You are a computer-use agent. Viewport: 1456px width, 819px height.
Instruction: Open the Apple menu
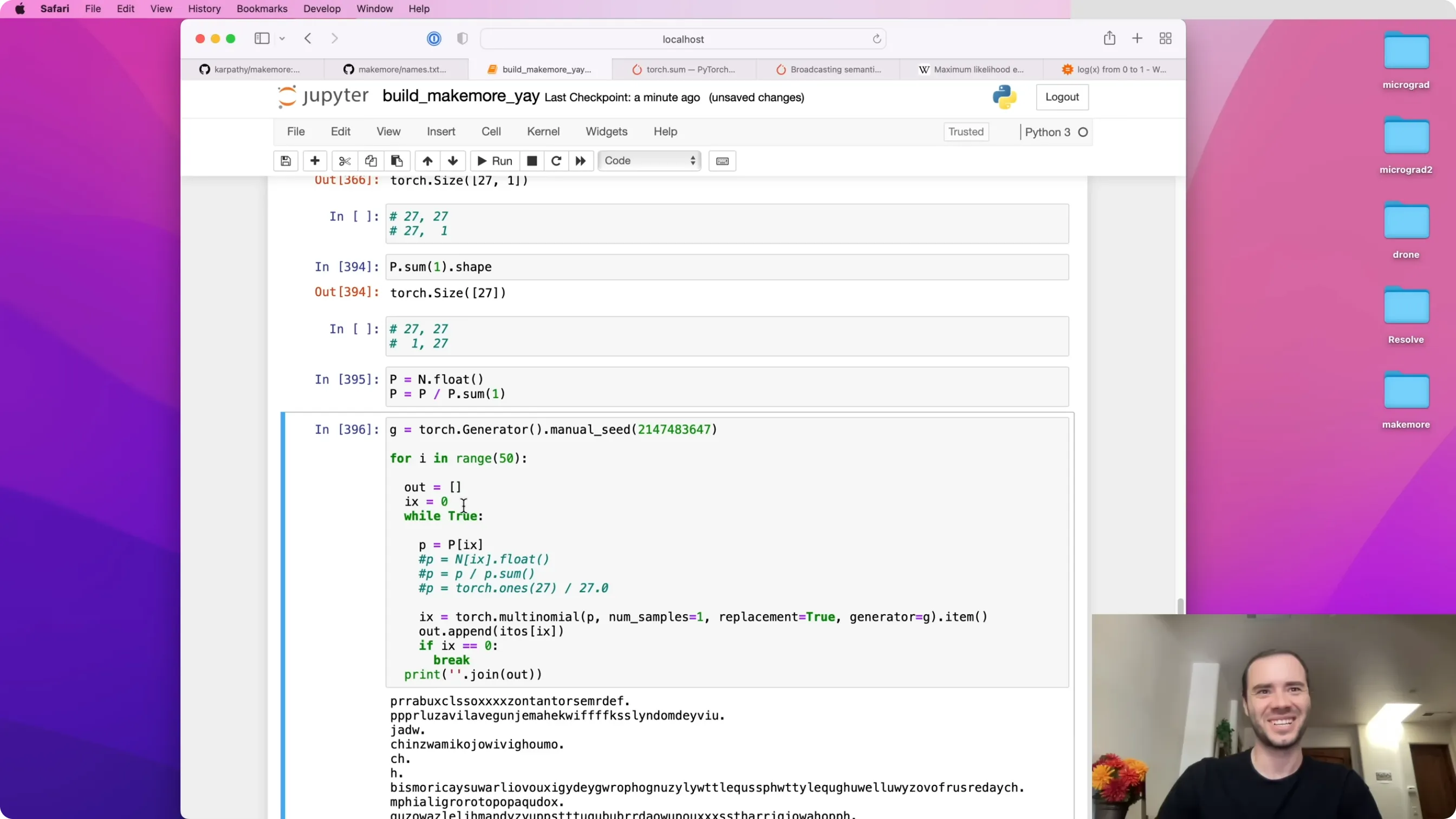pyautogui.click(x=20, y=9)
